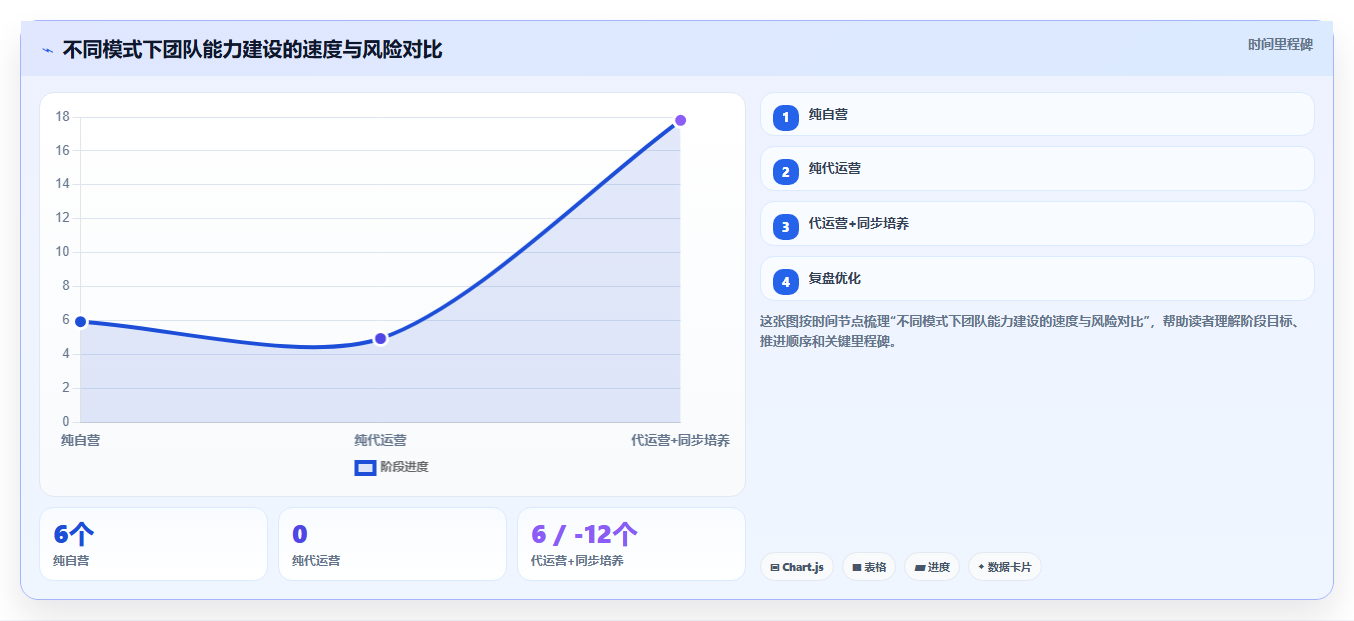
Task: Click the number 4 badge
Action: pos(786,282)
